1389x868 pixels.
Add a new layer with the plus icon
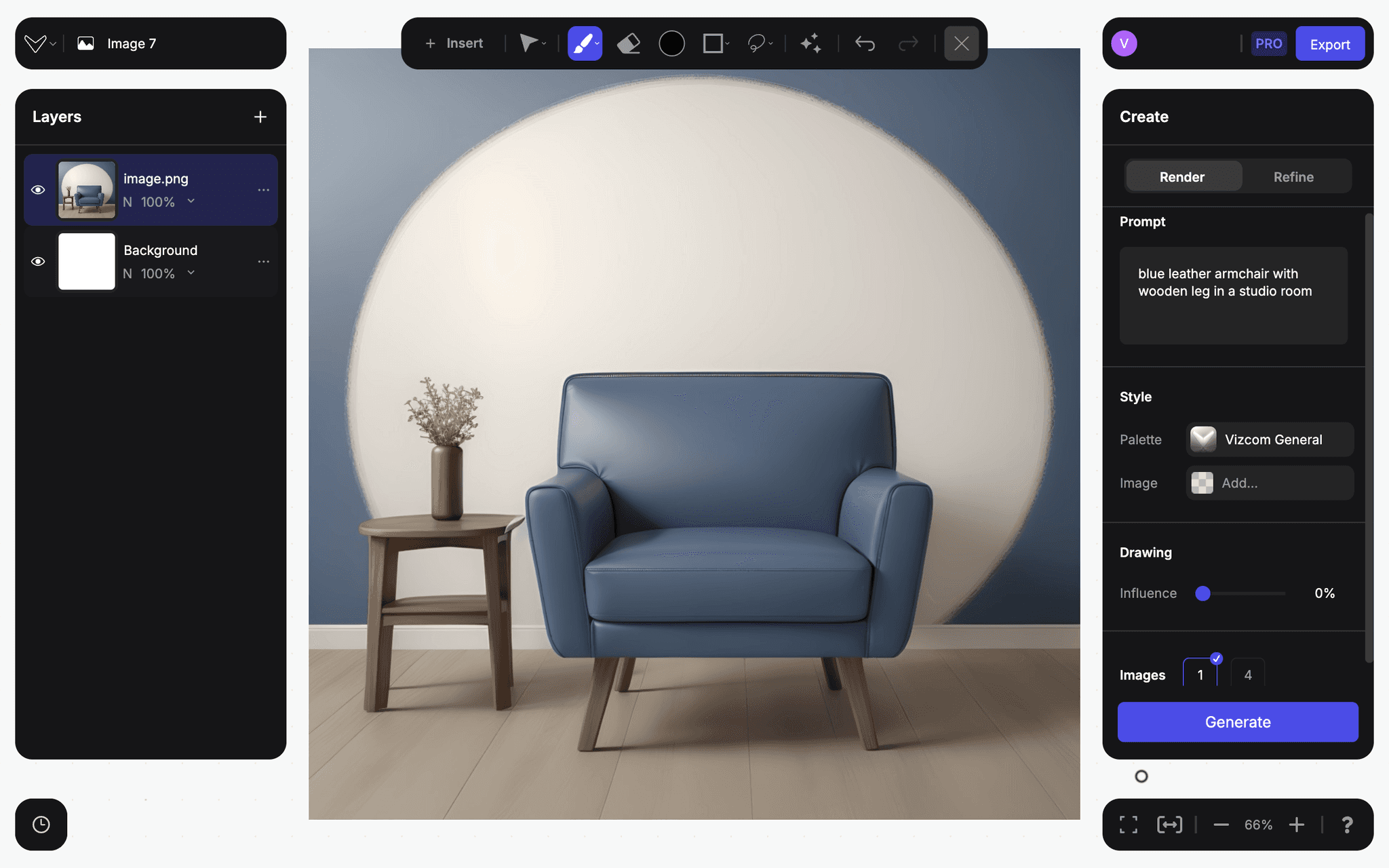click(x=260, y=117)
